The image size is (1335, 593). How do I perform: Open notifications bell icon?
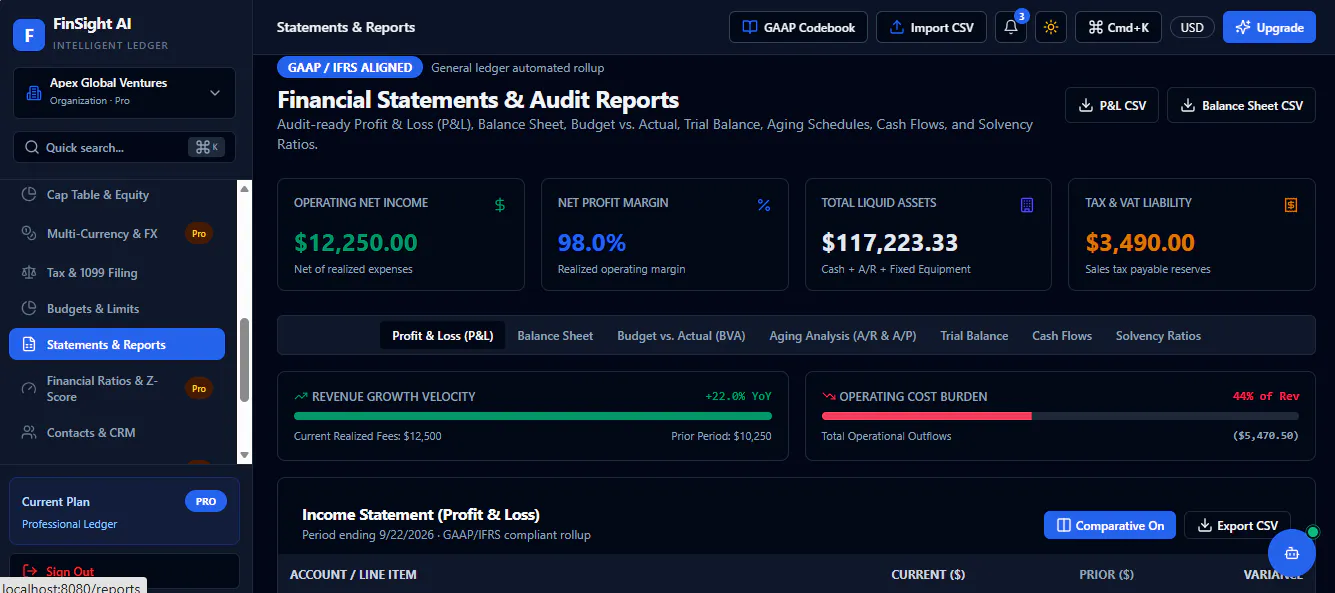pyautogui.click(x=1011, y=27)
